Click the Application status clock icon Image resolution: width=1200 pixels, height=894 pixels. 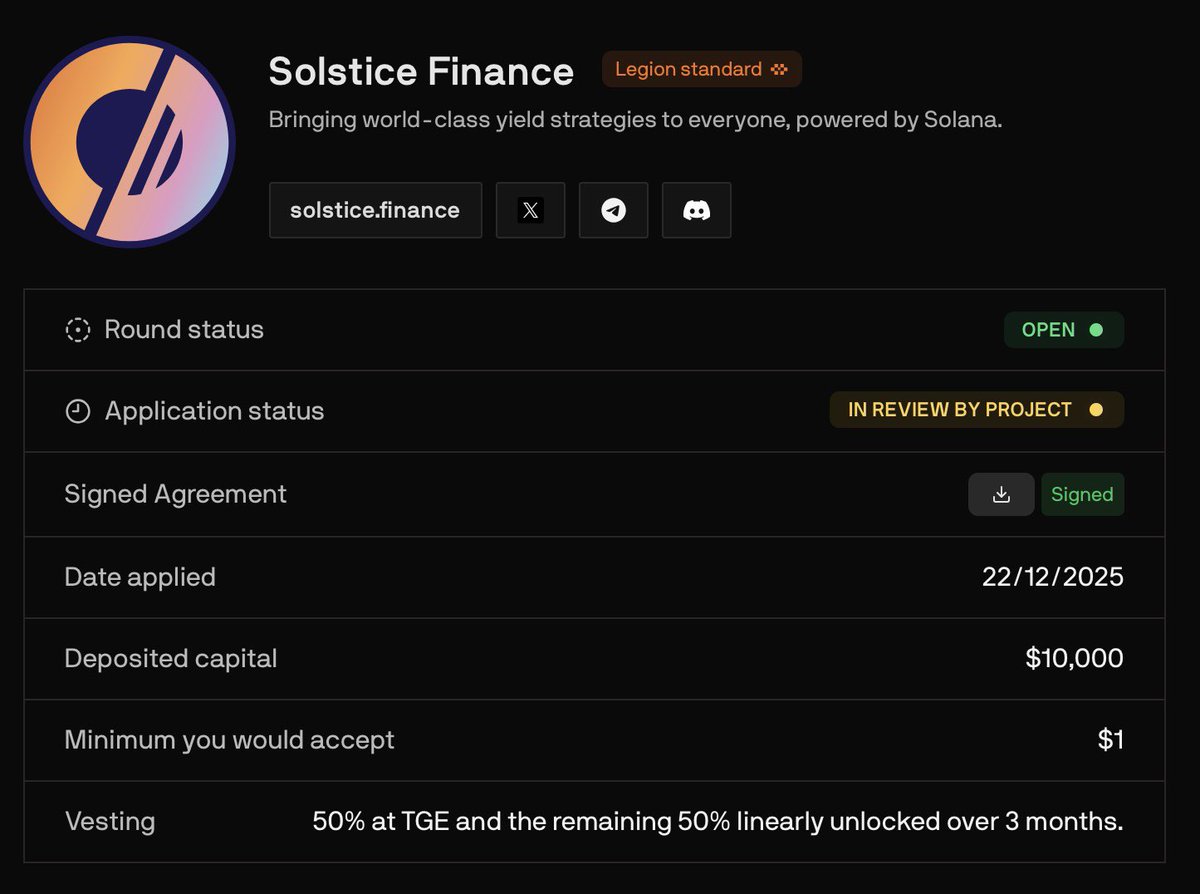77,411
